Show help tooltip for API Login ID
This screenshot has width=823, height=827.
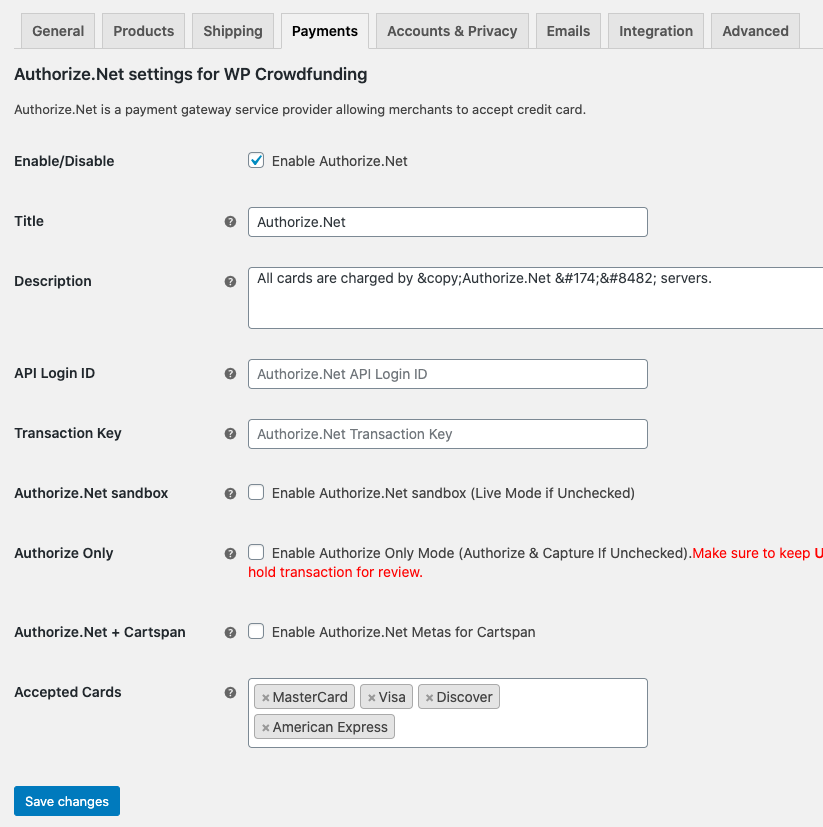click(x=230, y=373)
